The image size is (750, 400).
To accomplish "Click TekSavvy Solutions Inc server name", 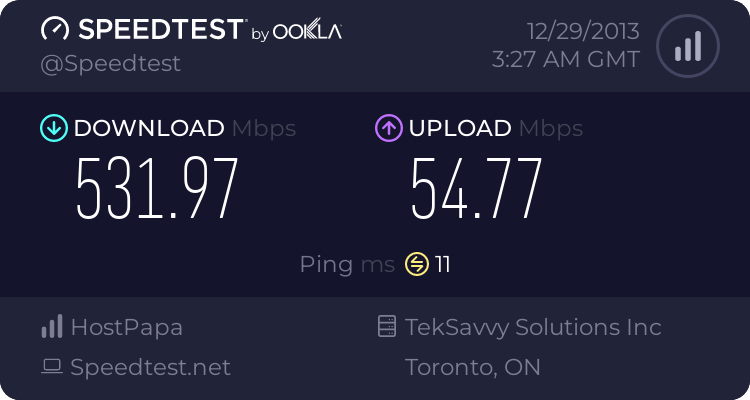I will tap(533, 327).
